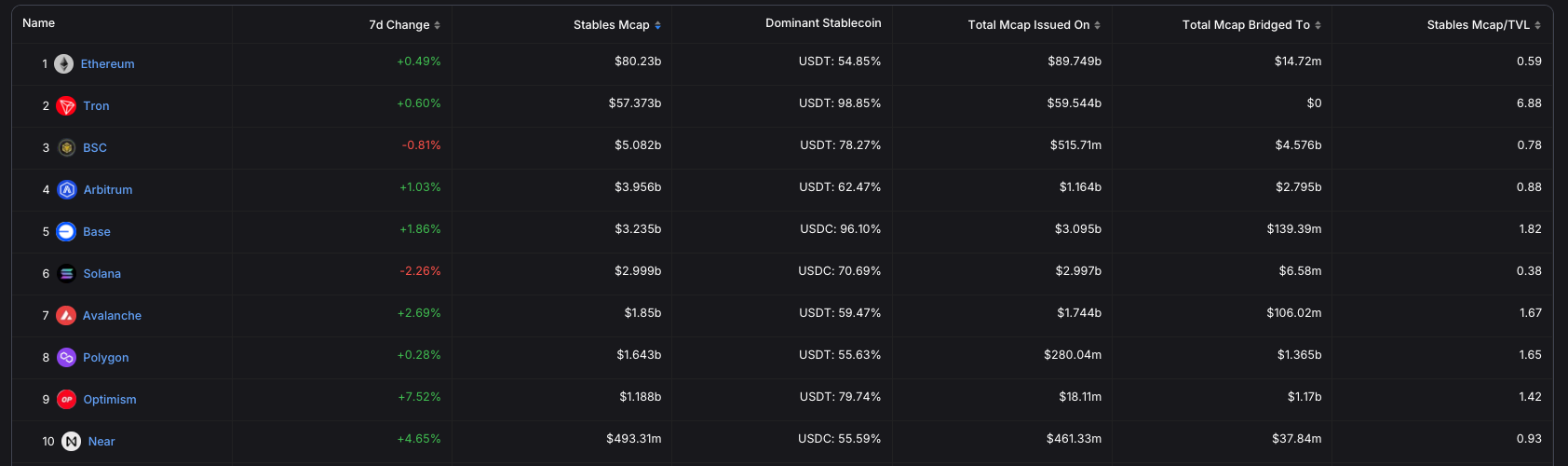Click the Near chain logo icon
This screenshot has width=1568, height=466.
pyautogui.click(x=71, y=442)
